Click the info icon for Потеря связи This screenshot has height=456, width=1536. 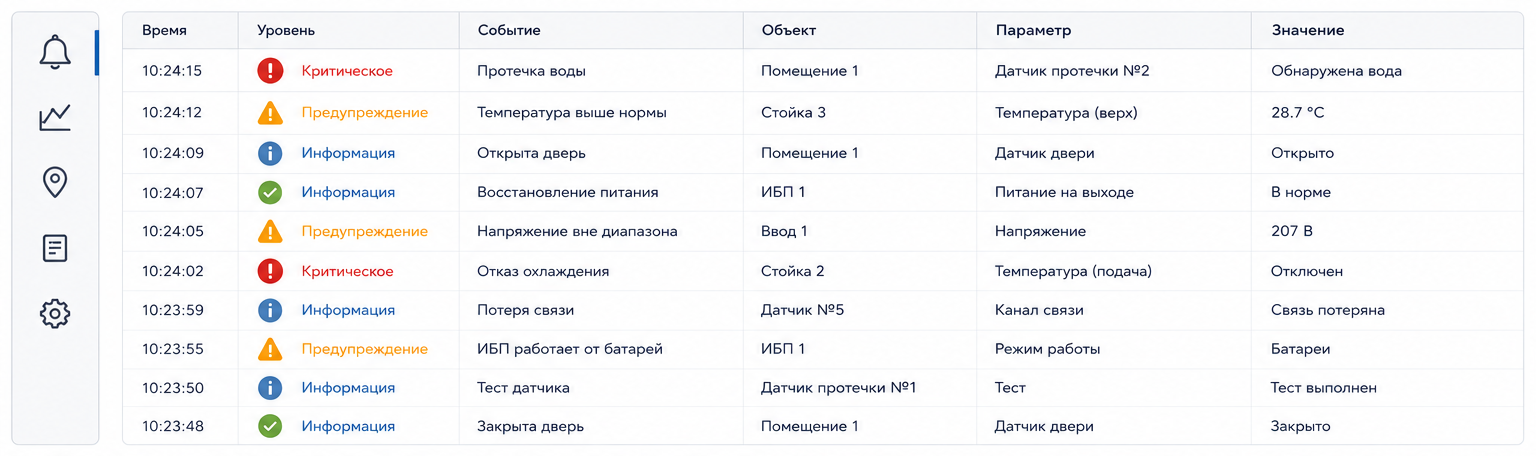tap(270, 310)
